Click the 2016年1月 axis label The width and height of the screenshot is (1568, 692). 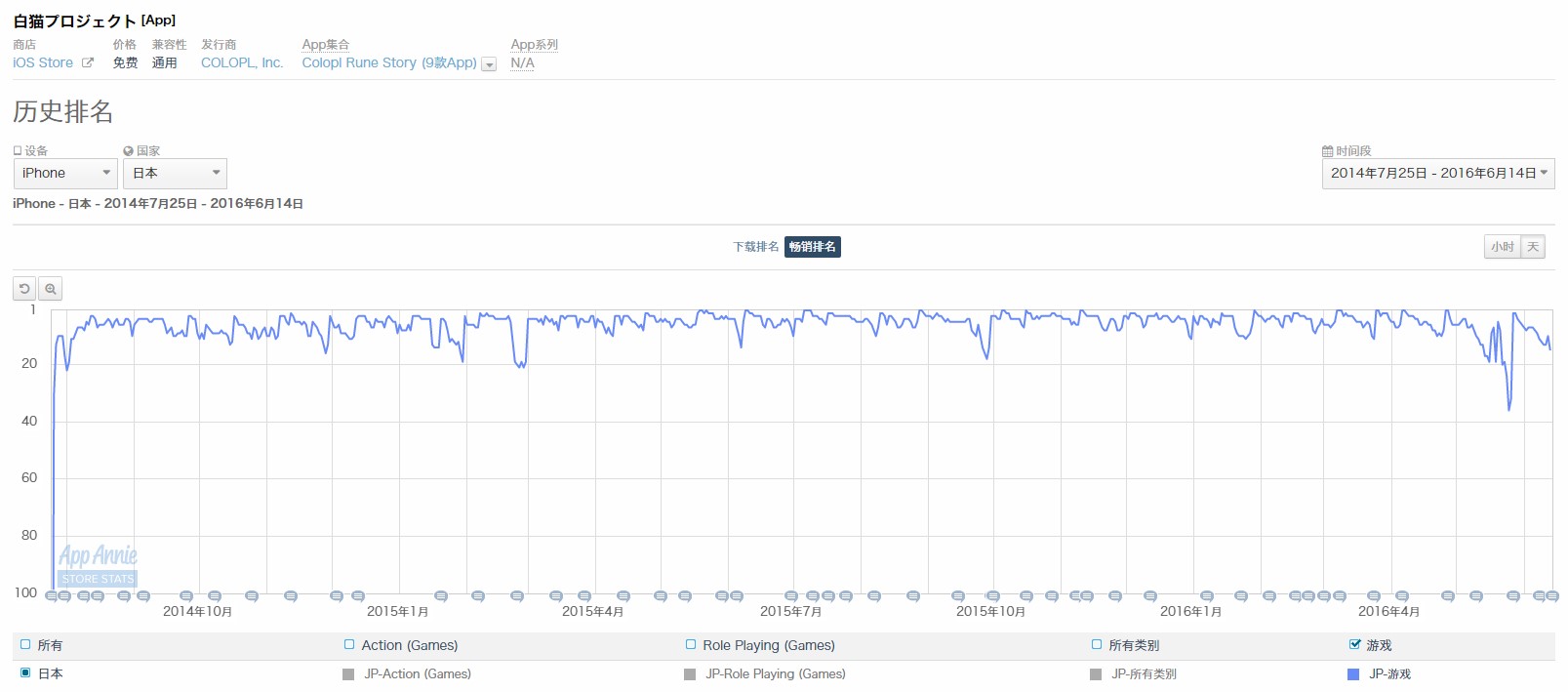coord(1190,612)
